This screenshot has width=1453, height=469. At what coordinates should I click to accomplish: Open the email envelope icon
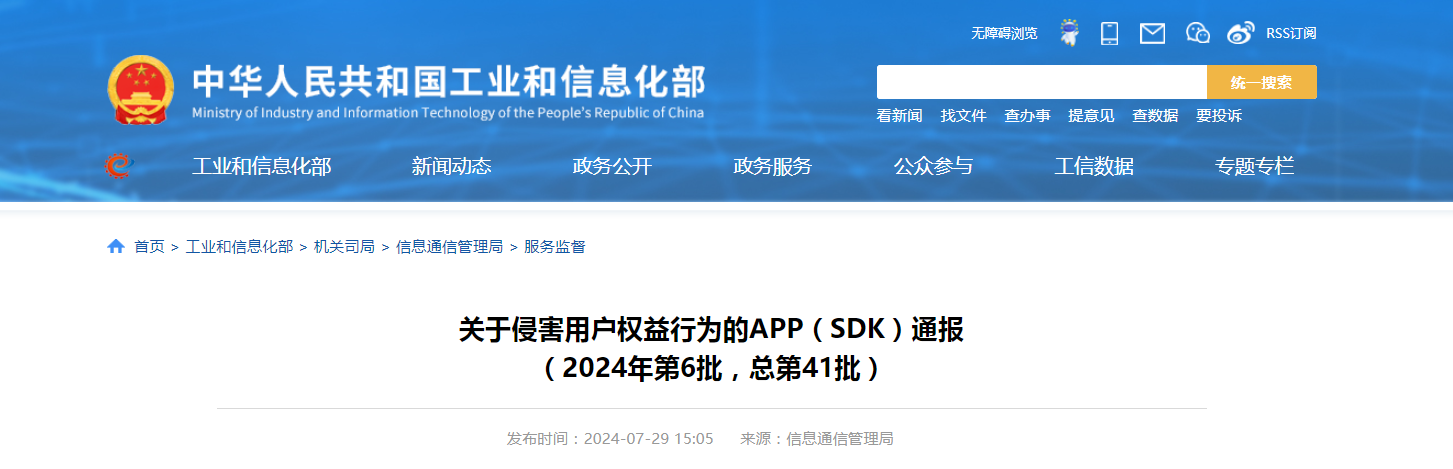1152,33
